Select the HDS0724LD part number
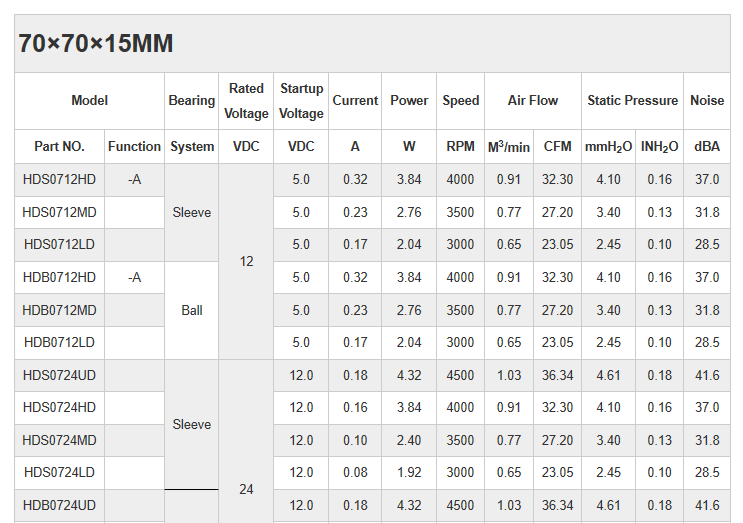 (x=59, y=472)
